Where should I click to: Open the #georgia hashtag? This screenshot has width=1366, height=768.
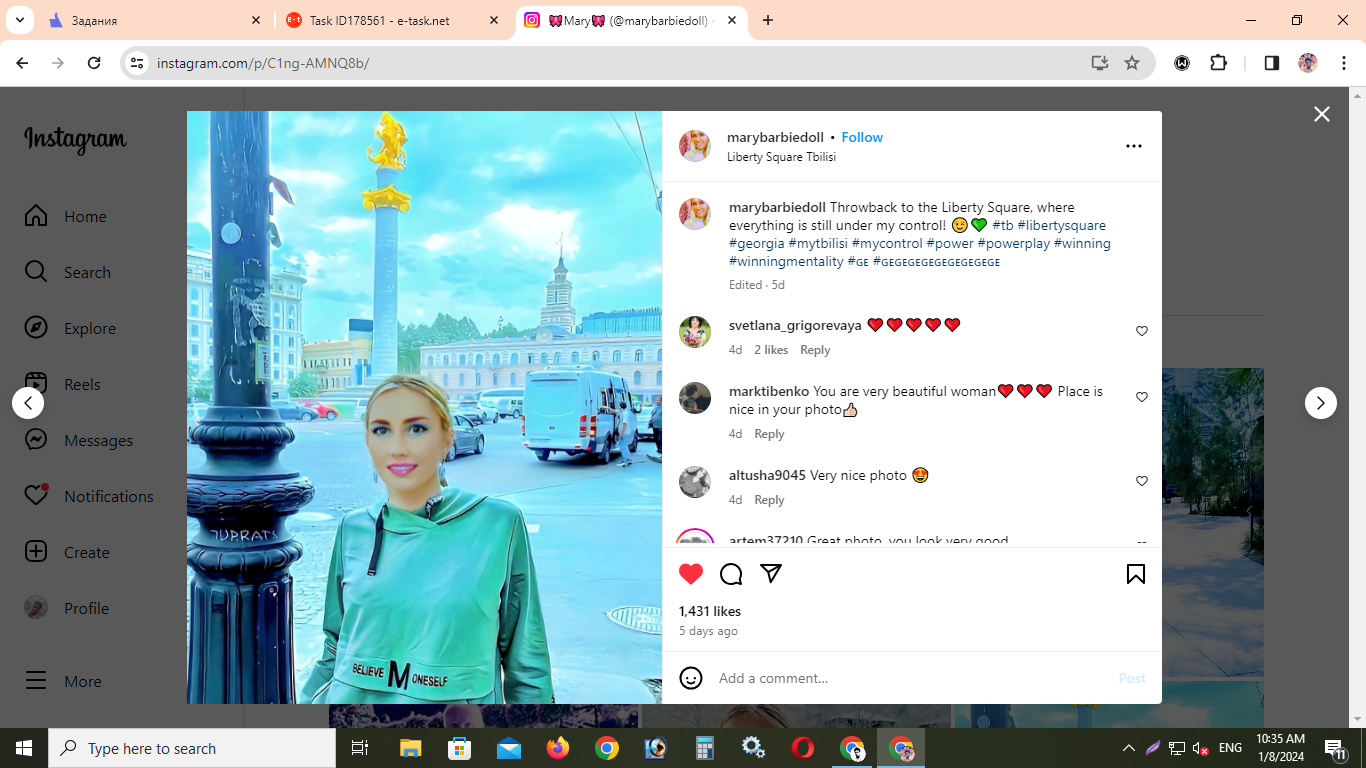[757, 243]
